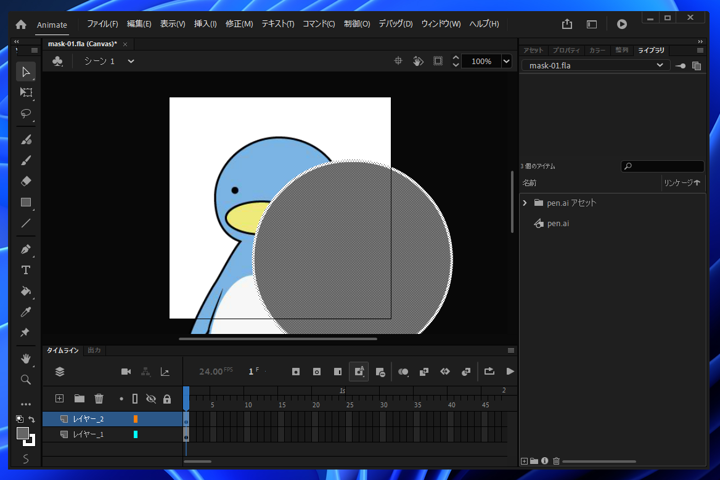The height and width of the screenshot is (480, 720).
Task: Select the Eraser tool
Action: (x=26, y=181)
